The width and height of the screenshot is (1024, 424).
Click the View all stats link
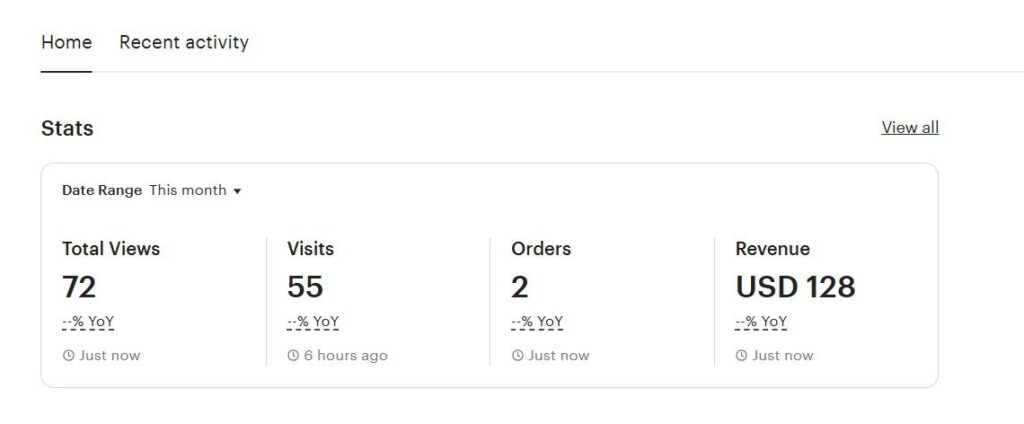click(x=910, y=127)
